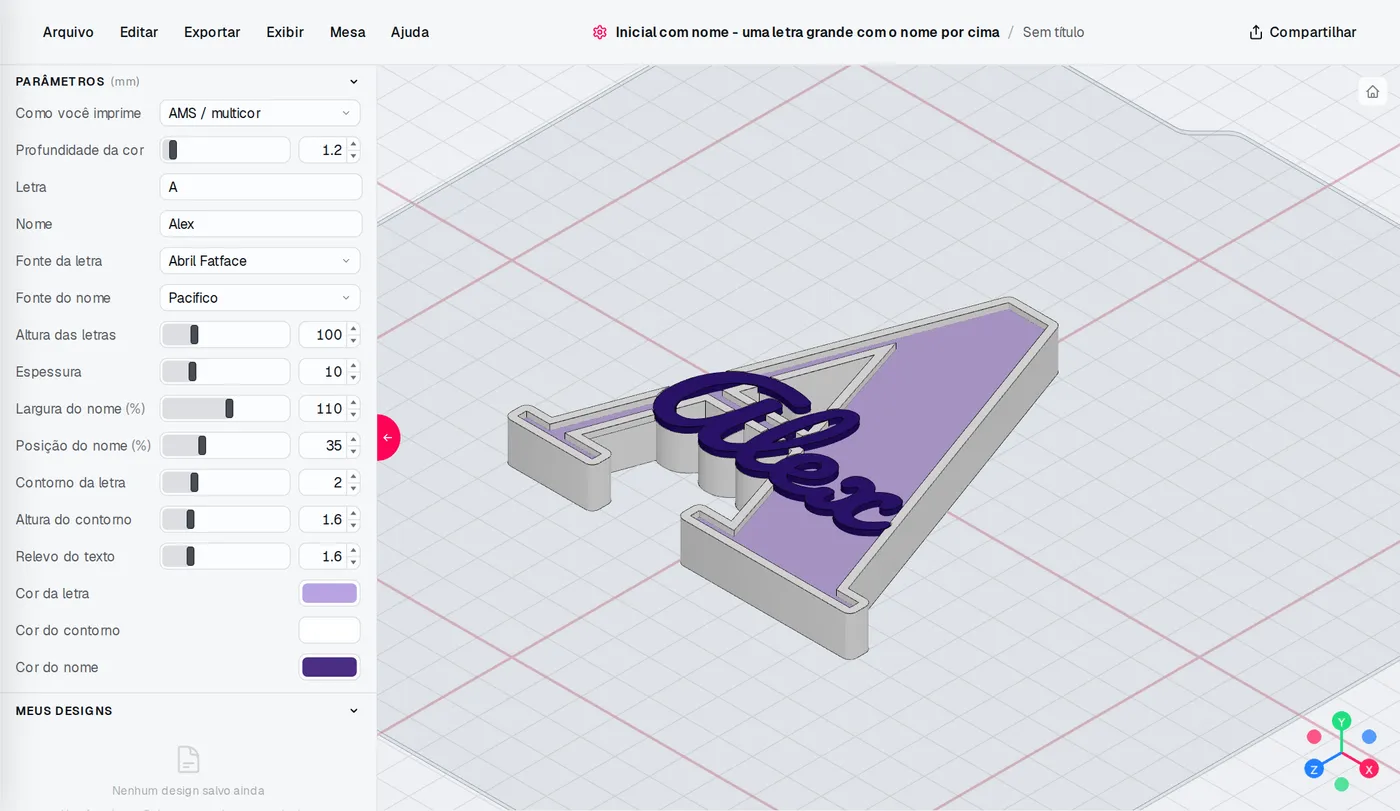Click the home view reset icon

(x=1373, y=91)
